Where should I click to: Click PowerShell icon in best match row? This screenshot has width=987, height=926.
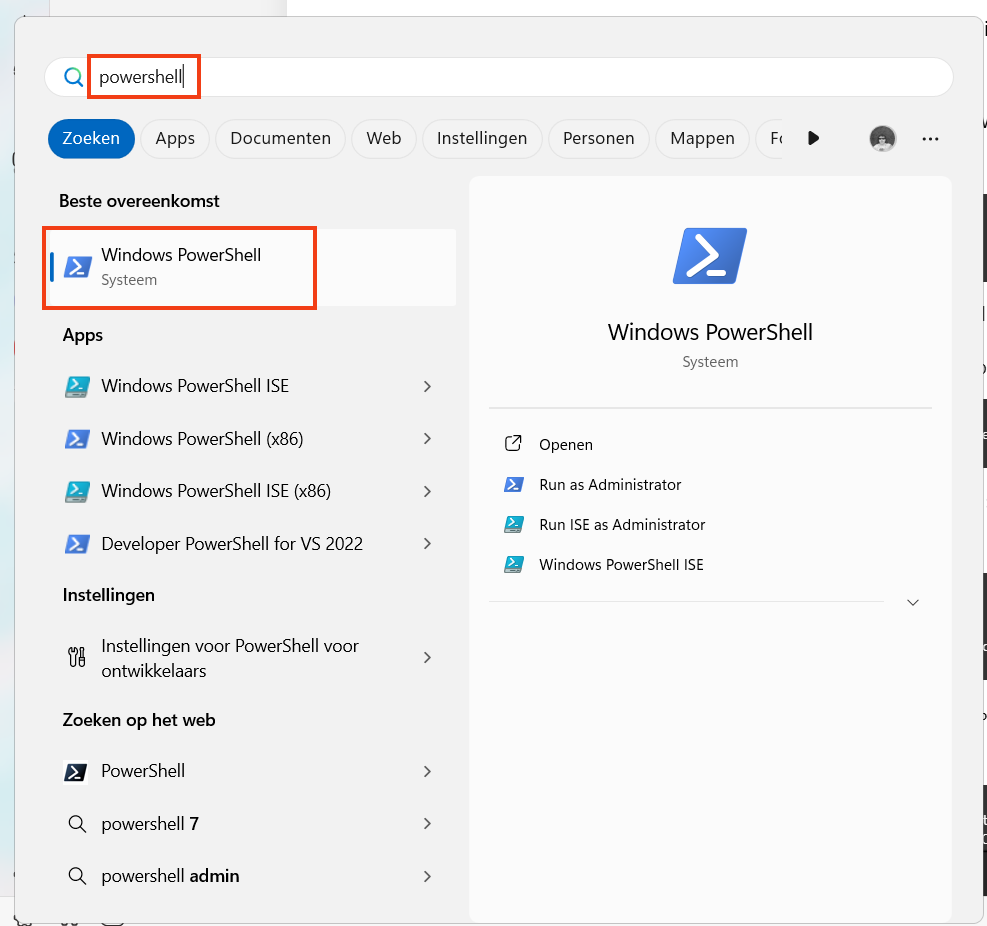coord(77,267)
